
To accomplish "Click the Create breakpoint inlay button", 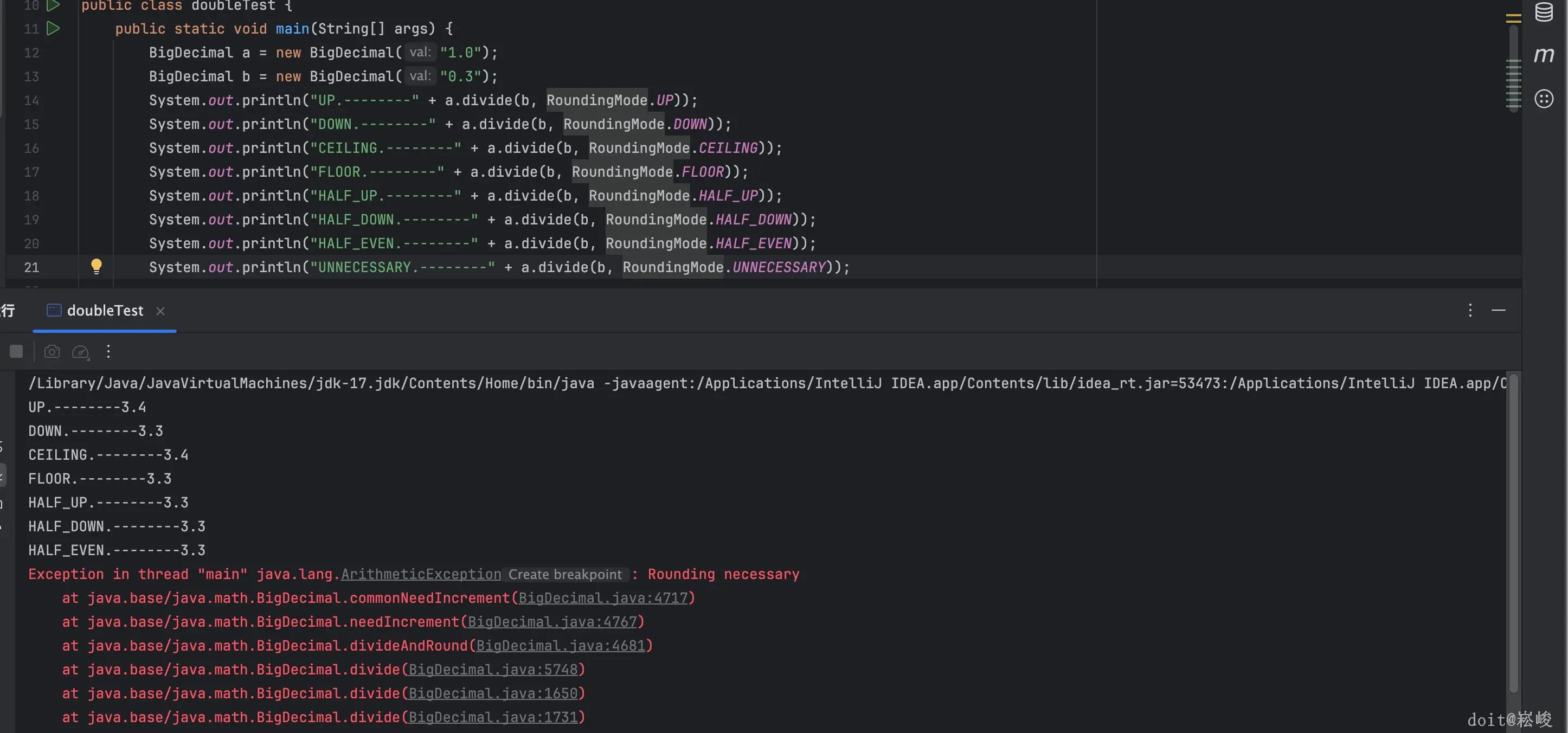I will pos(565,575).
